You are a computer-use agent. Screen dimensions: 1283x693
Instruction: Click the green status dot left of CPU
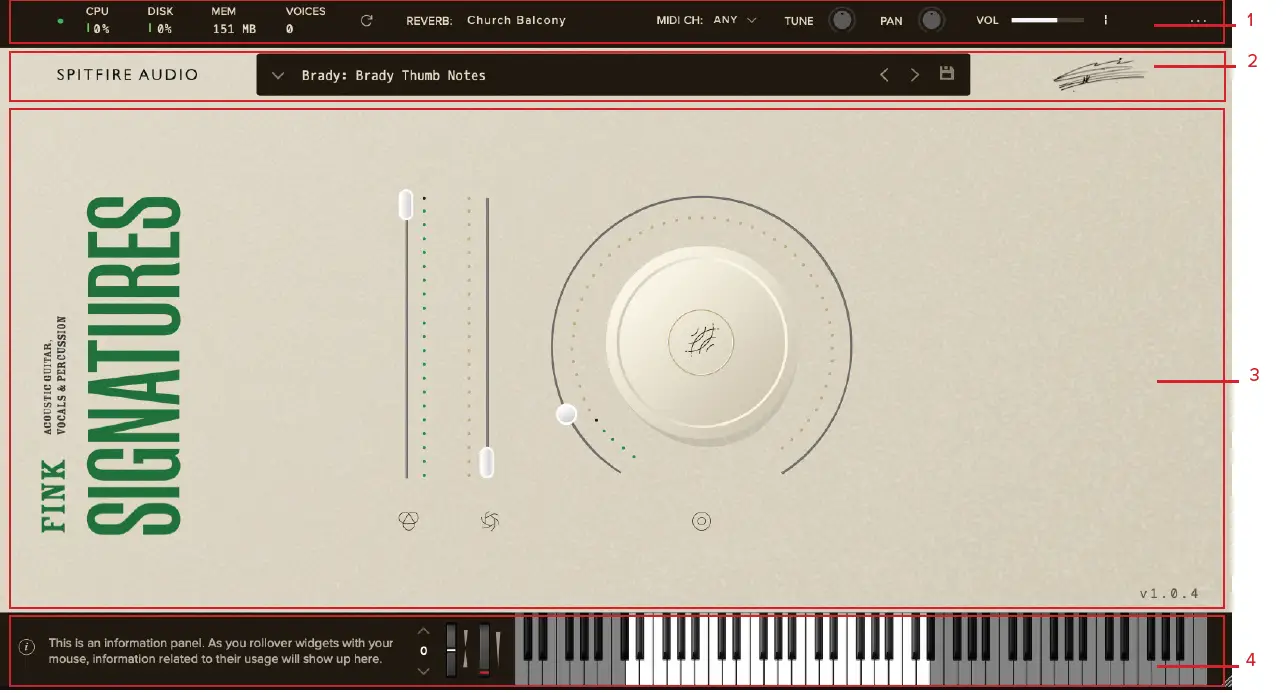point(60,20)
